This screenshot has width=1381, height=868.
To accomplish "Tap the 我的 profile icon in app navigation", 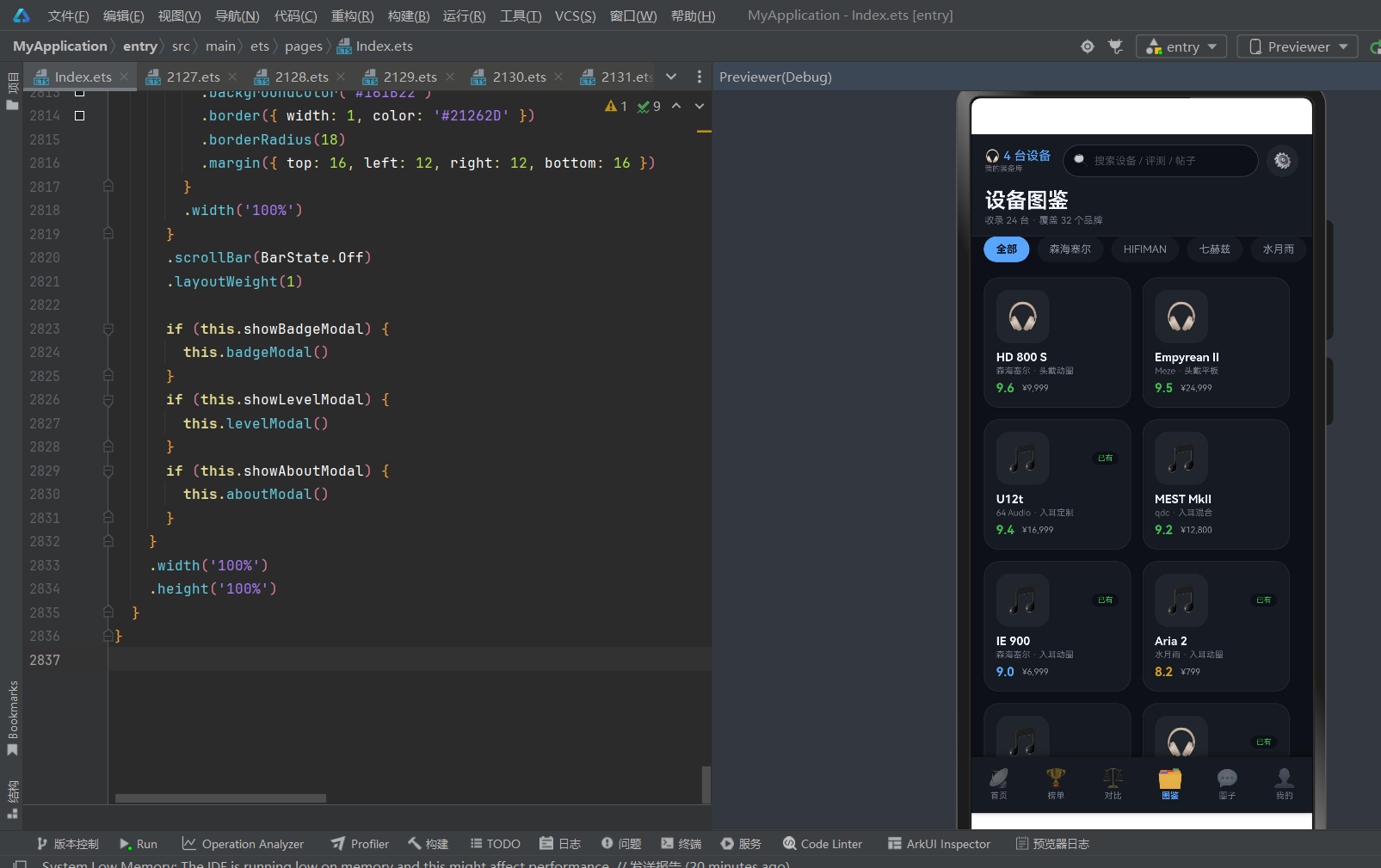I will coord(1284,783).
